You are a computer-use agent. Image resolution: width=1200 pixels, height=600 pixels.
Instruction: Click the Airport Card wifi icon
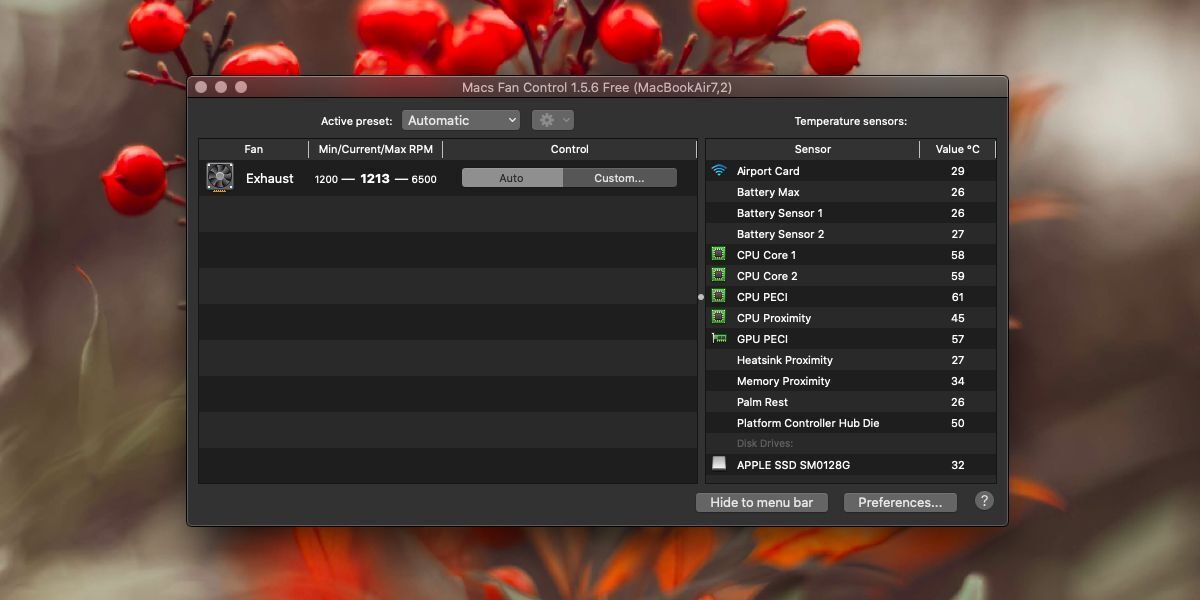coord(718,170)
